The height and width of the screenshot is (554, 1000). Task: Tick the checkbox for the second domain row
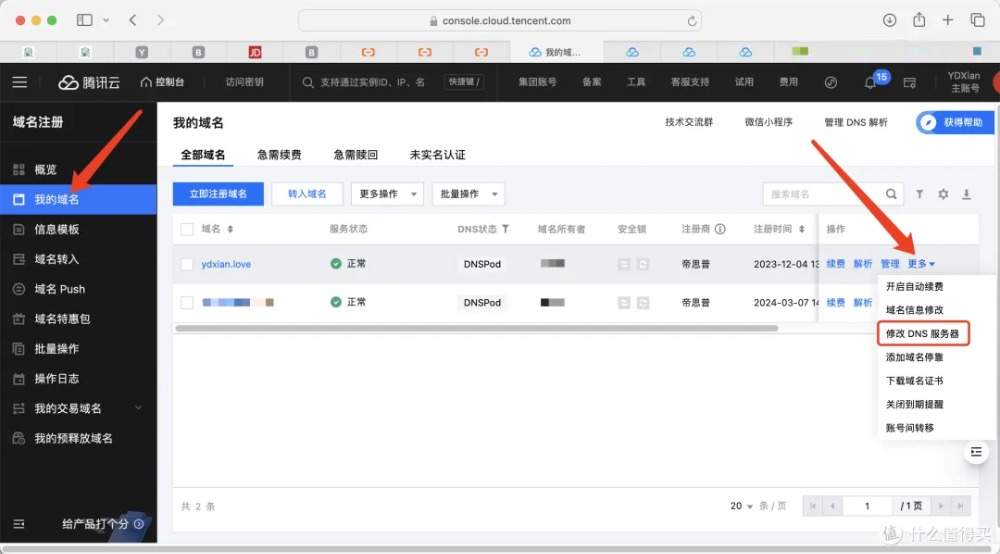tap(187, 302)
